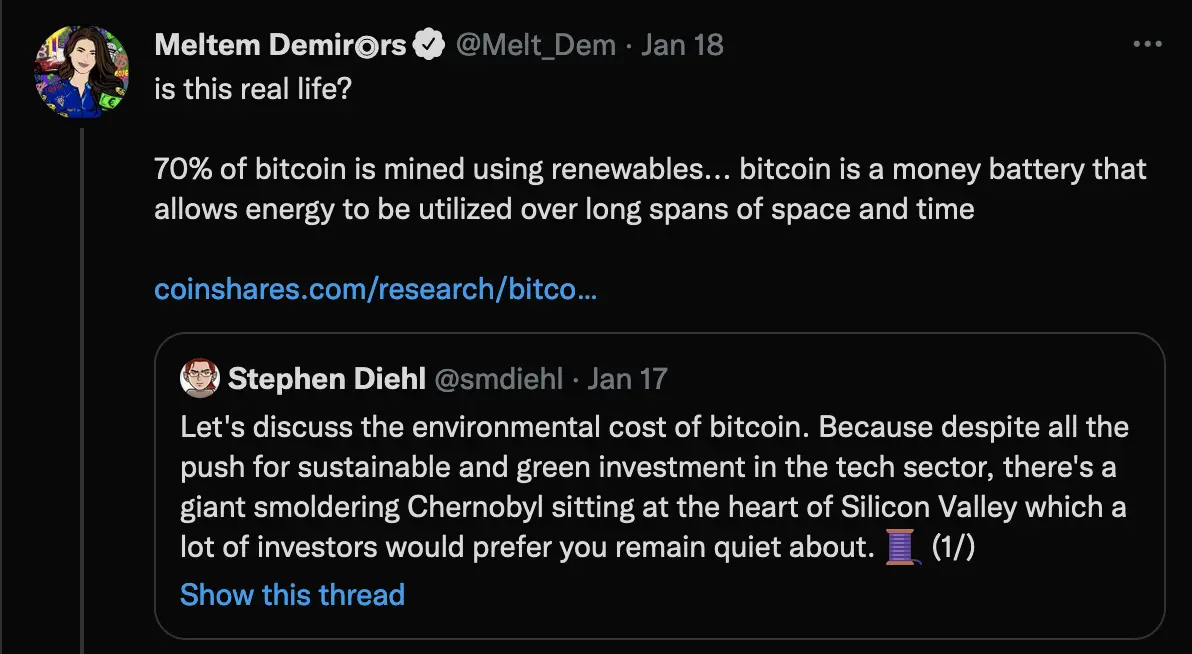This screenshot has height=654, width=1192.
Task: Open the Meltem Demirors display name
Action: click(x=280, y=46)
